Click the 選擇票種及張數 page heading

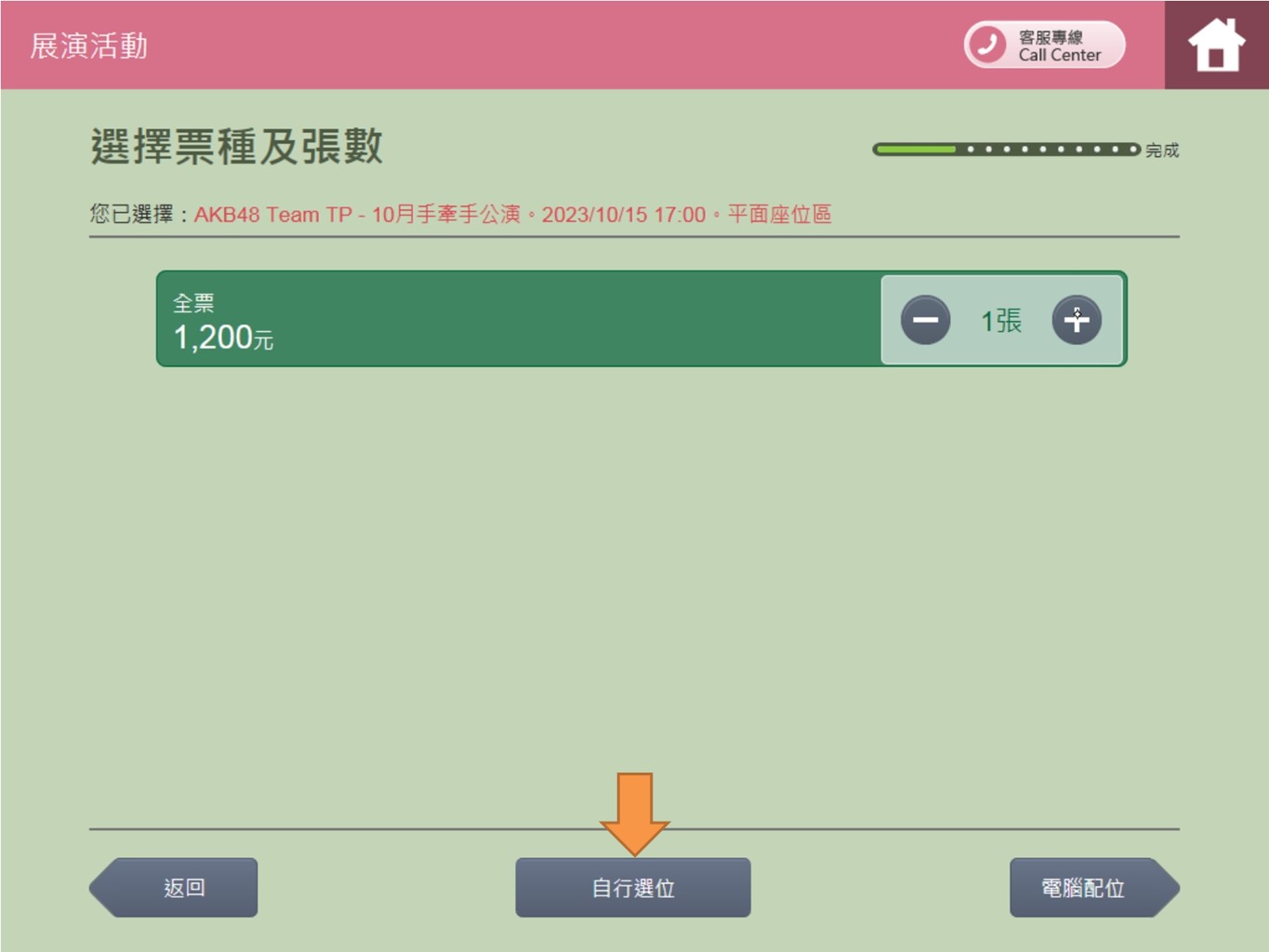pos(236,146)
